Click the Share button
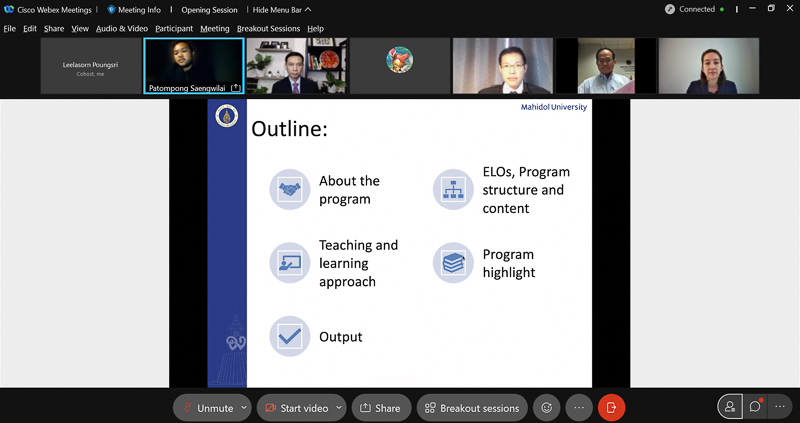Screen dimensions: 800x423 point(379,408)
